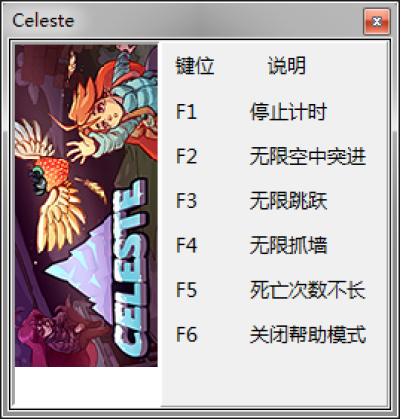The height and width of the screenshot is (419, 400).
Task: Click the 键位 column header
Action: (x=195, y=65)
